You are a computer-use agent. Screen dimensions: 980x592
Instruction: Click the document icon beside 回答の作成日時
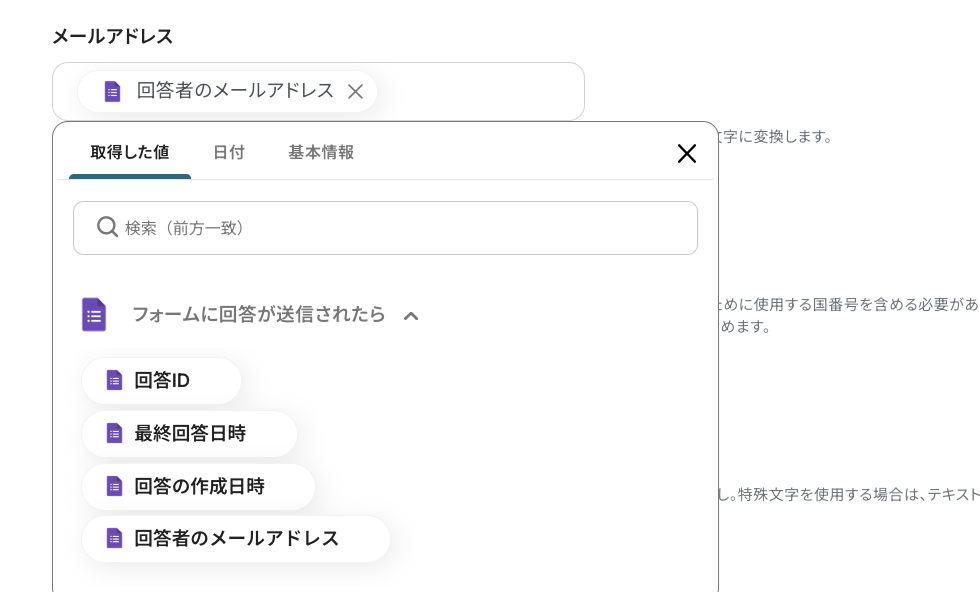(114, 486)
